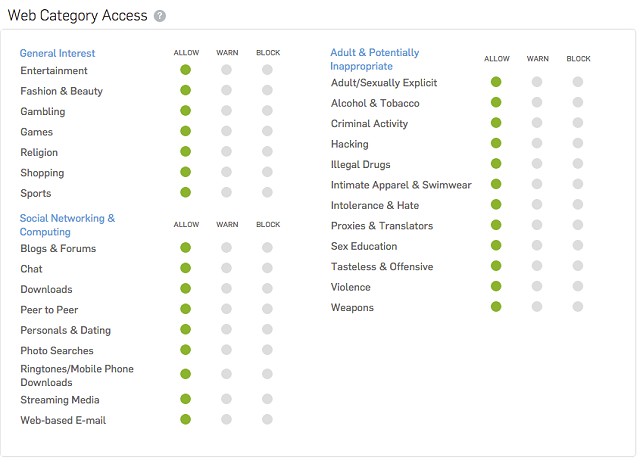Block Proxies & Translators sites

(578, 225)
